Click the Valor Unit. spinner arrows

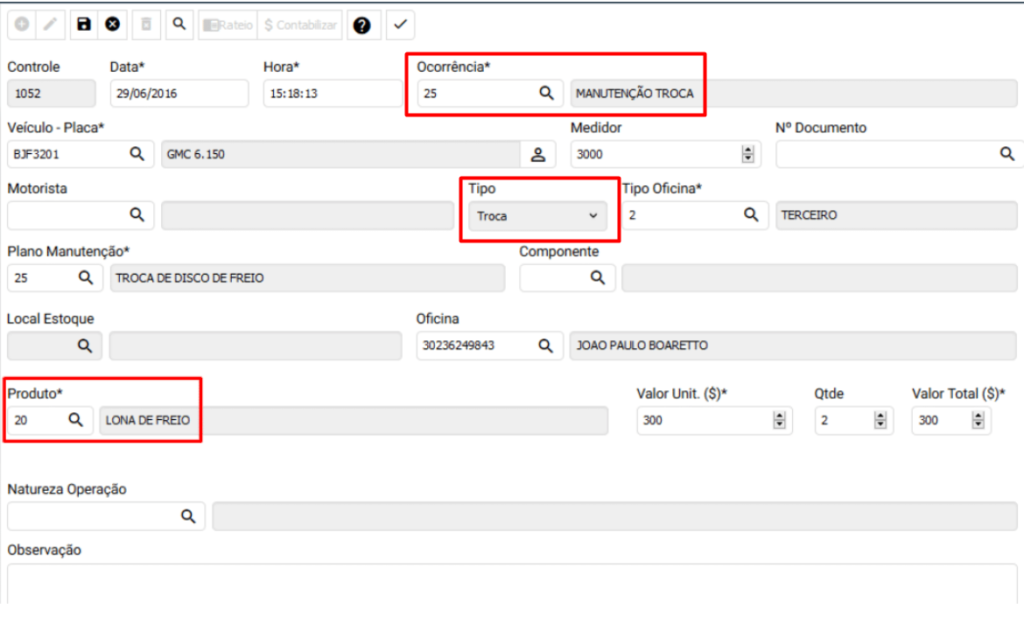(779, 421)
